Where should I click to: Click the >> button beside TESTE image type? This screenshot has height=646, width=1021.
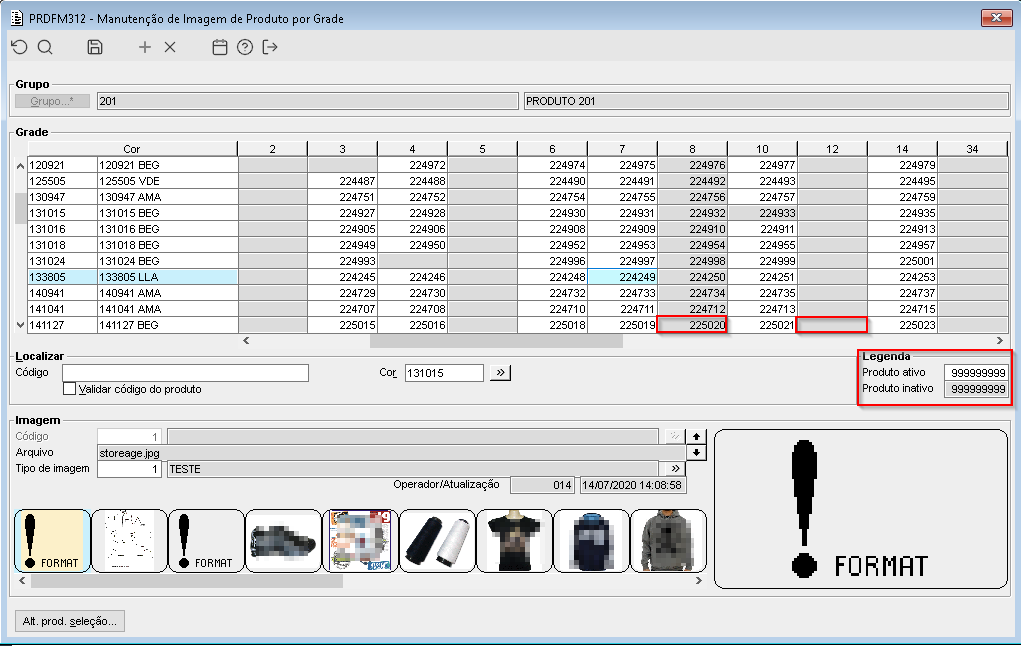(x=675, y=468)
